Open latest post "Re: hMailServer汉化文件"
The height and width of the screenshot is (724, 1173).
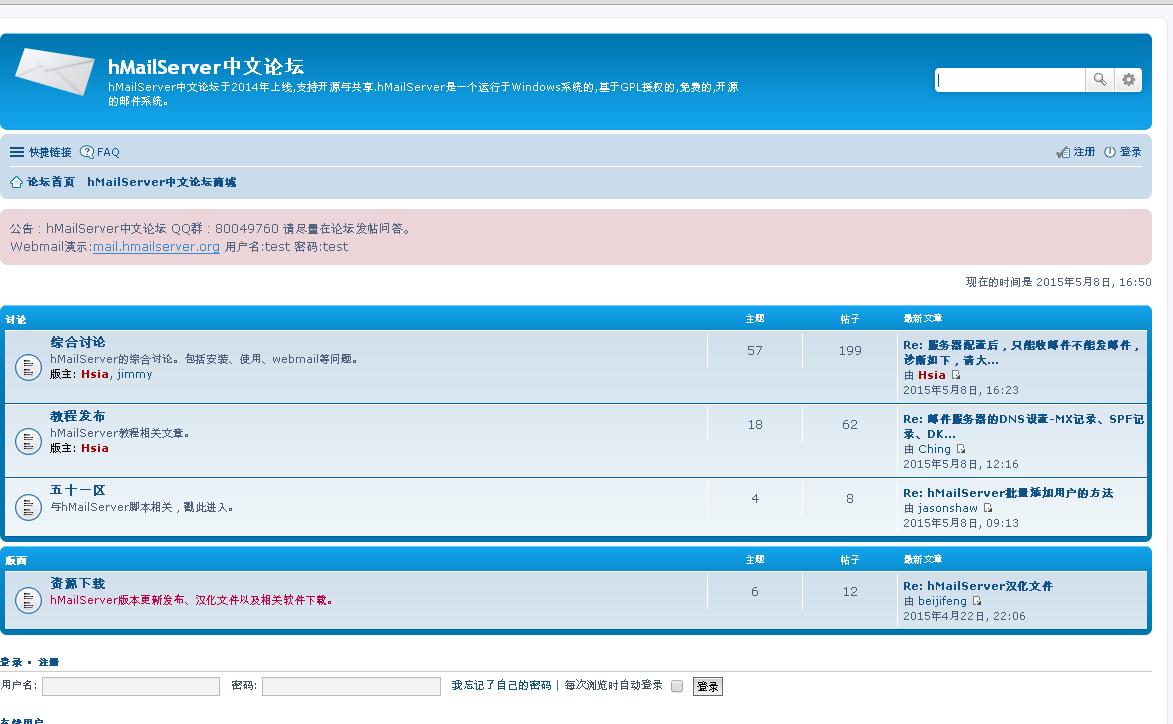point(978,586)
